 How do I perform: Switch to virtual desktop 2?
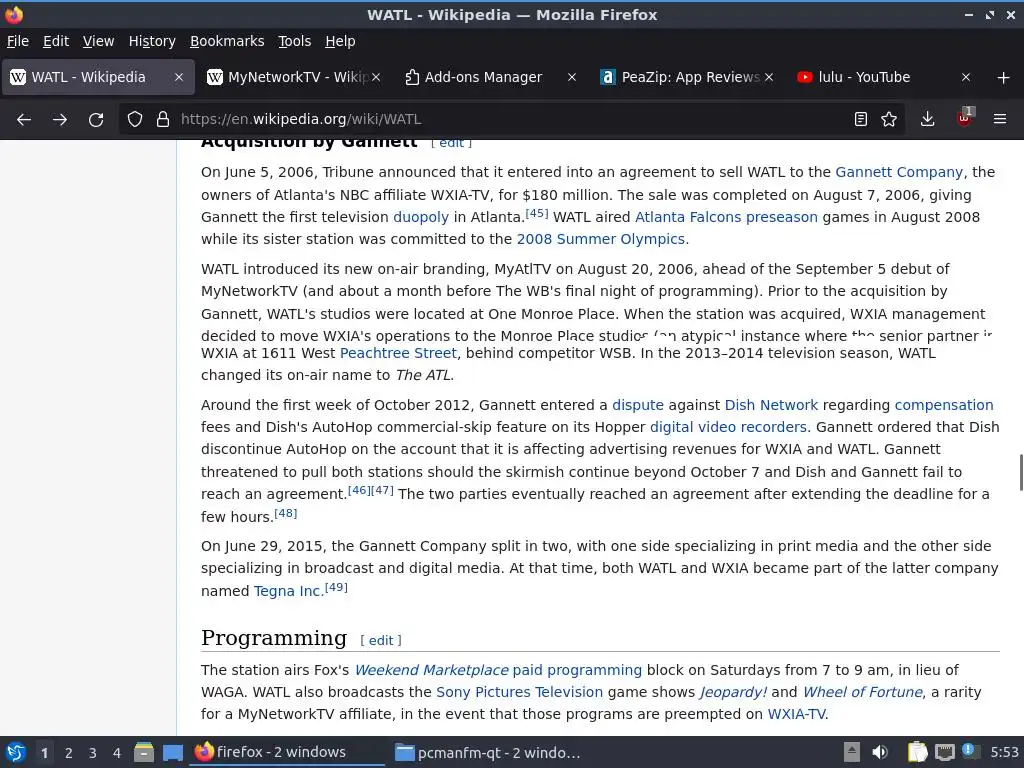(x=69, y=753)
